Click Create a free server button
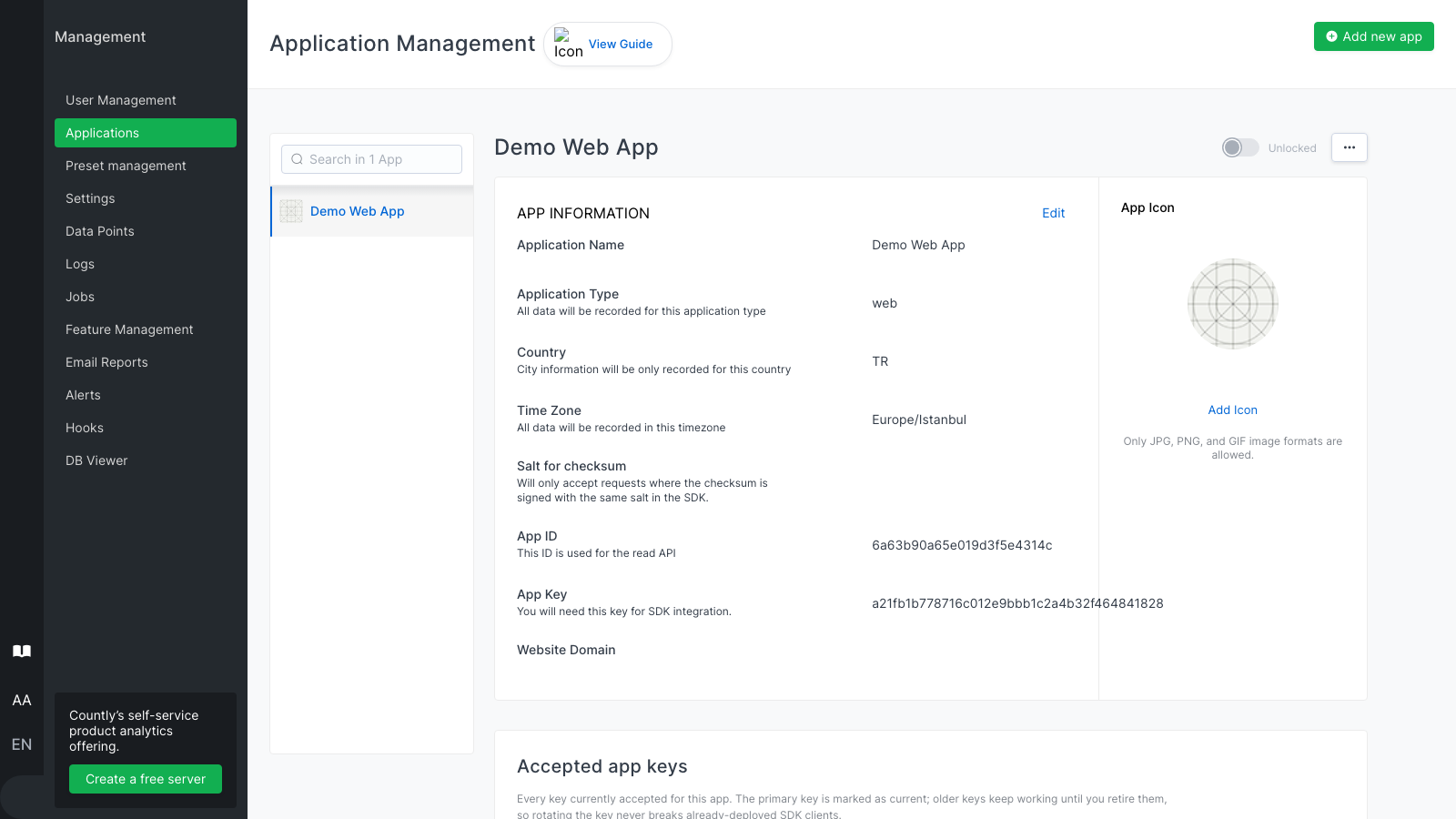Viewport: 1456px width, 819px height. tap(146, 779)
